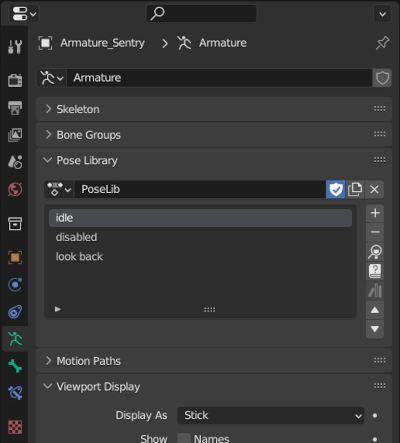The image size is (400, 443).
Task: Click the properties search field
Action: pos(202,14)
